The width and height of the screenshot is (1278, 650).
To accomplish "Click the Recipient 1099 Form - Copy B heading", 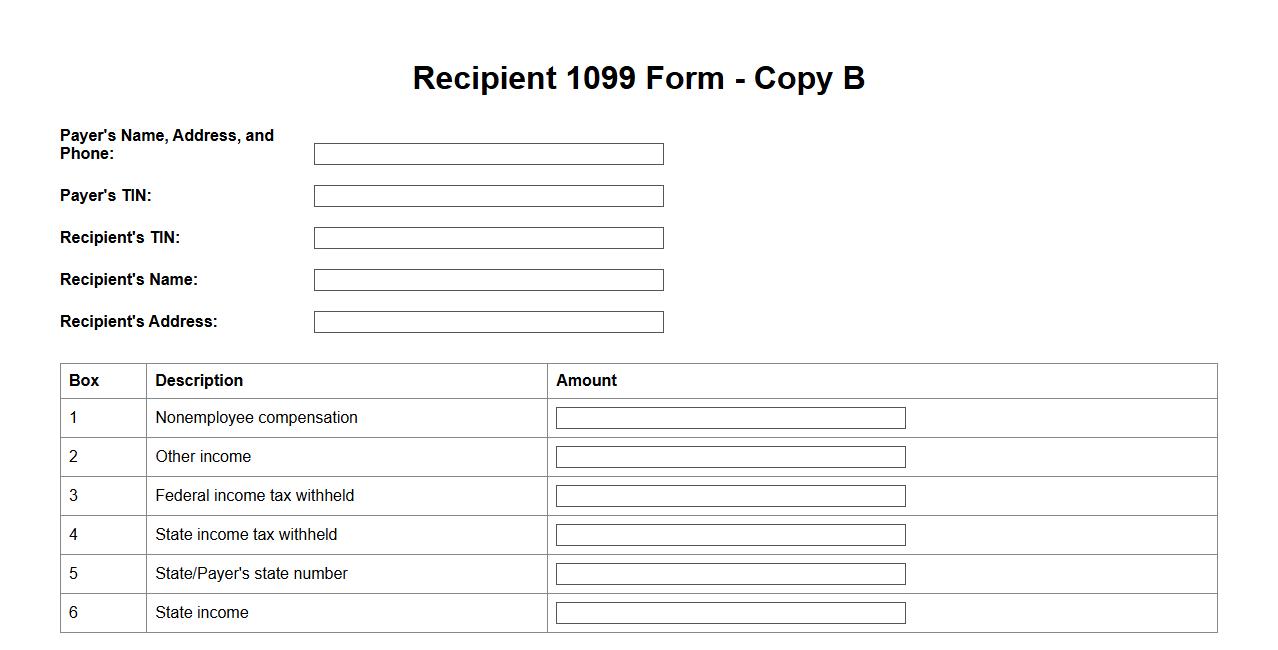I will (x=638, y=78).
